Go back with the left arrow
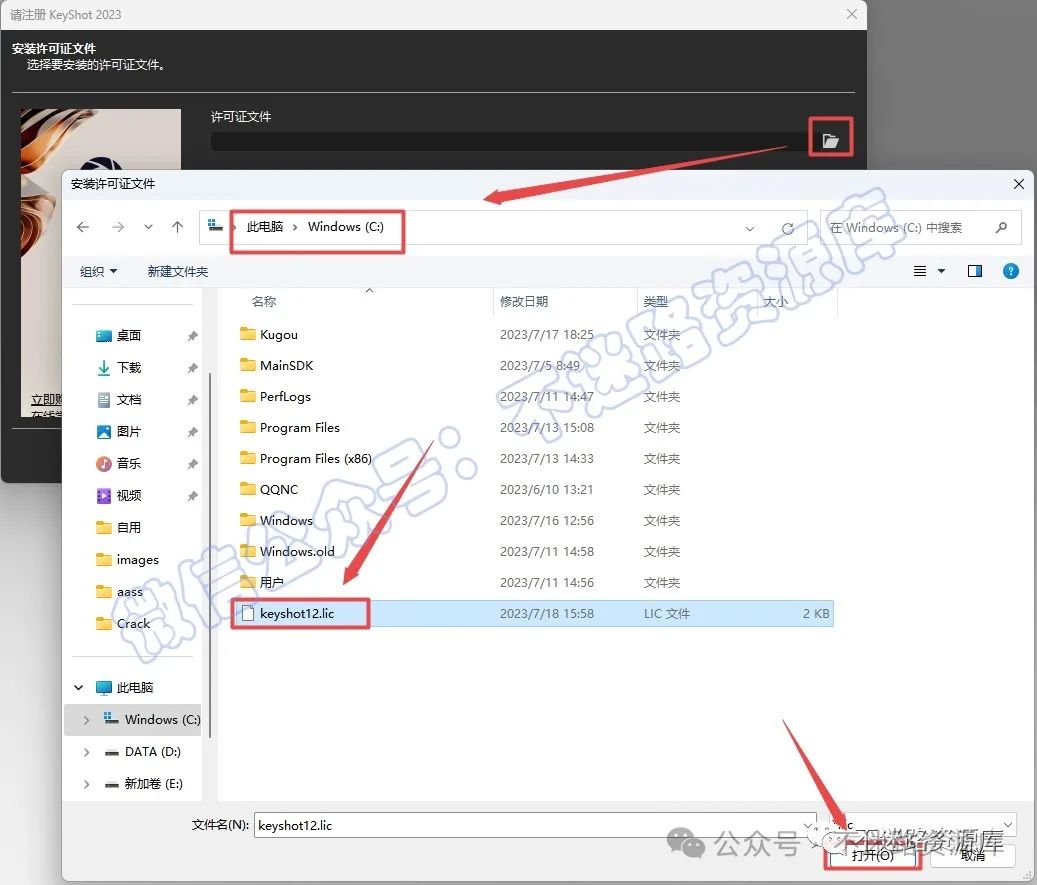 [83, 227]
